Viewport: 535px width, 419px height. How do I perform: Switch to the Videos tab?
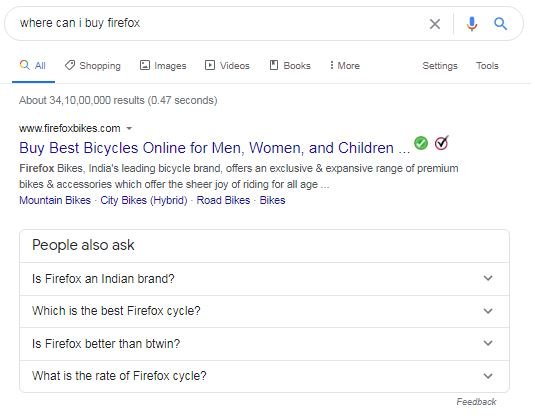click(x=227, y=66)
